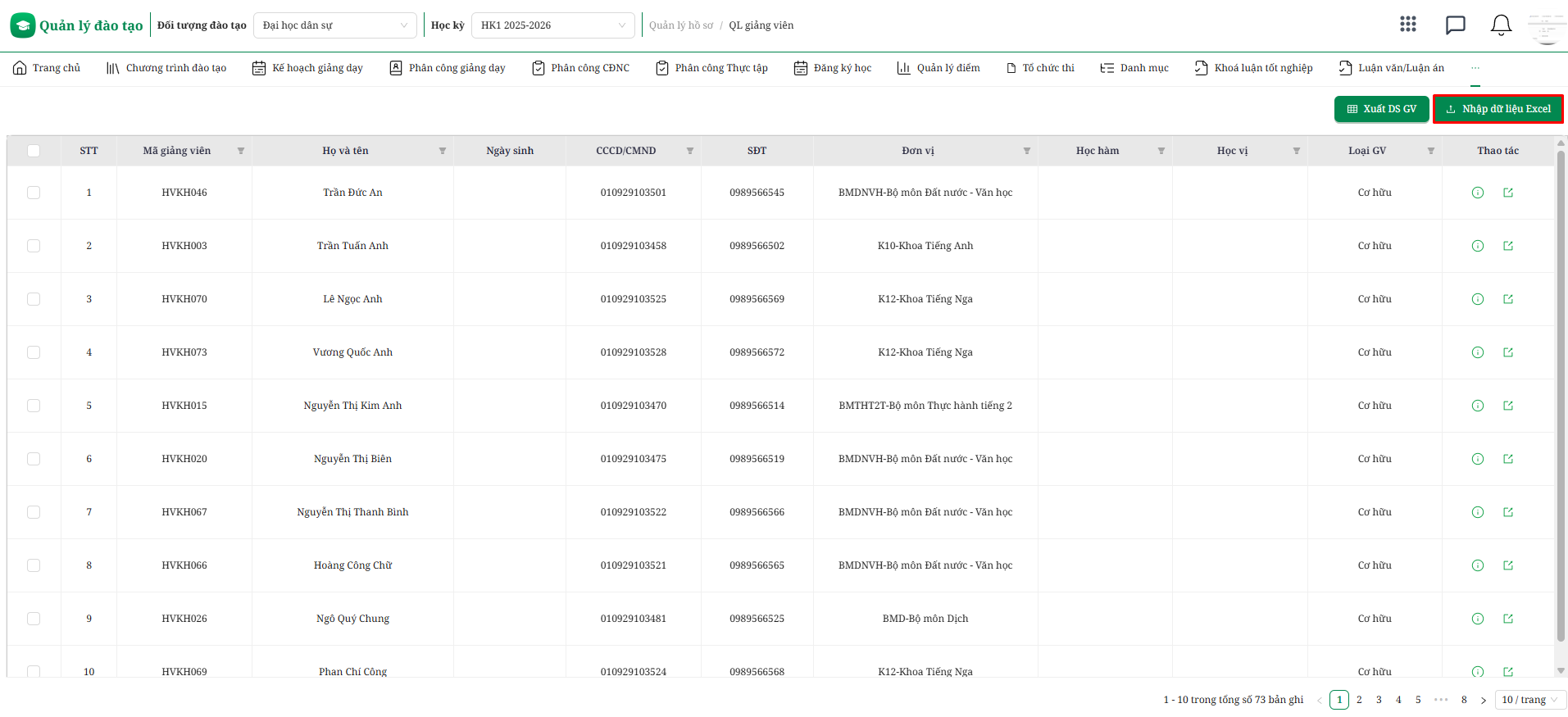Go to the Quản lý điểm menu
This screenshot has width=1568, height=717.
pyautogui.click(x=939, y=68)
